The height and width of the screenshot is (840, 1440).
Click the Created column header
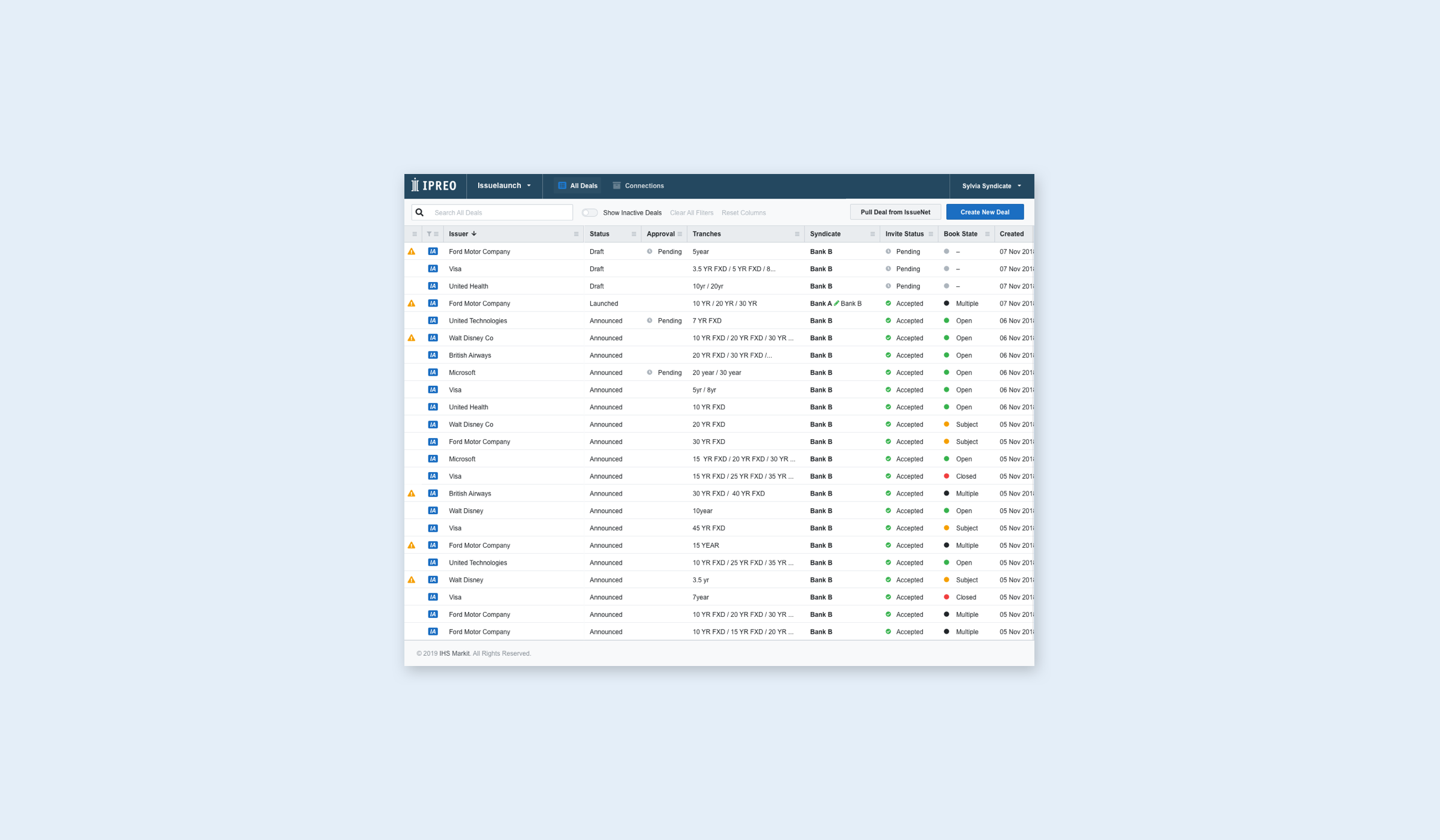click(x=1012, y=234)
